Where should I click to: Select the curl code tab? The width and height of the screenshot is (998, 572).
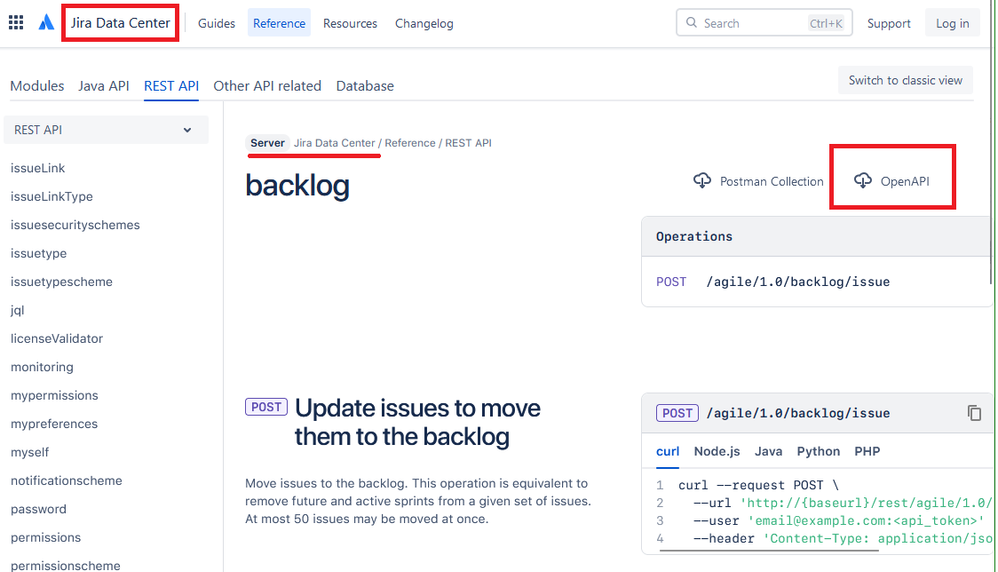coord(668,451)
